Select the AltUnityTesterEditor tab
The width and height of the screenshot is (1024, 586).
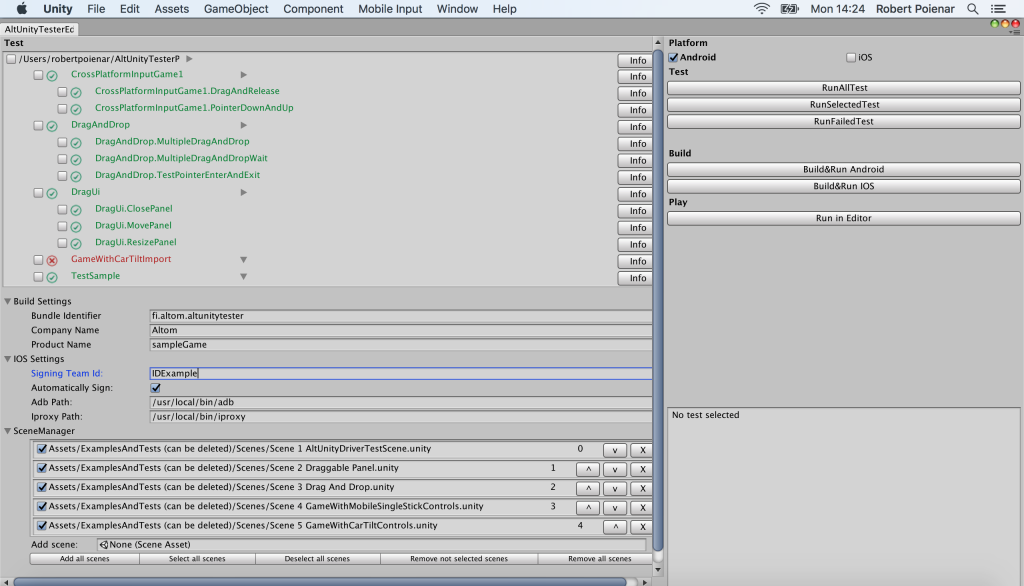[39, 29]
